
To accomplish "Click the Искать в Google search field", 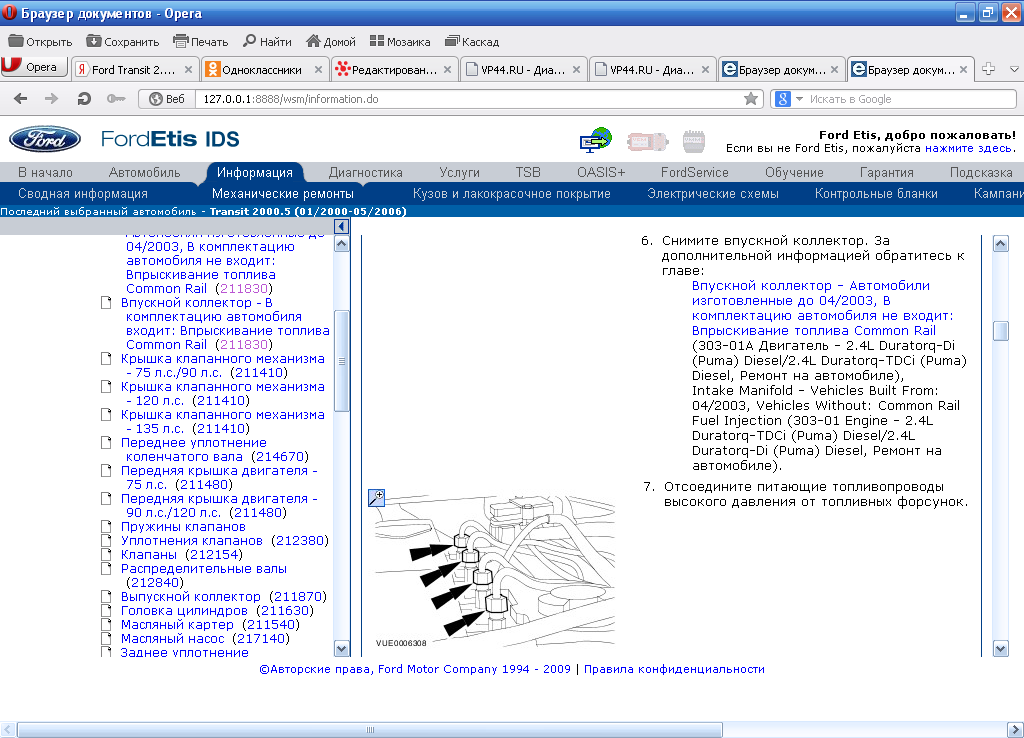I will 910,99.
